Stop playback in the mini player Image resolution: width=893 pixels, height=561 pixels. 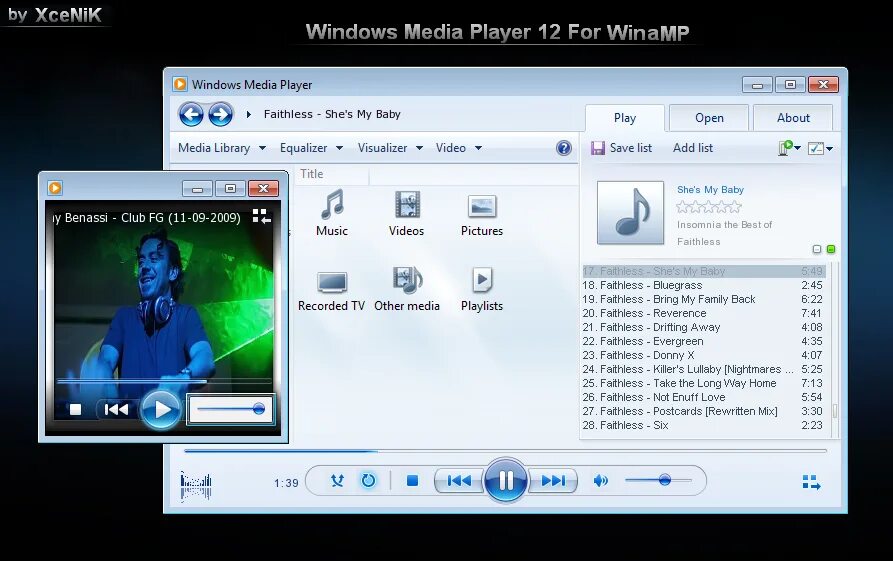click(x=75, y=410)
